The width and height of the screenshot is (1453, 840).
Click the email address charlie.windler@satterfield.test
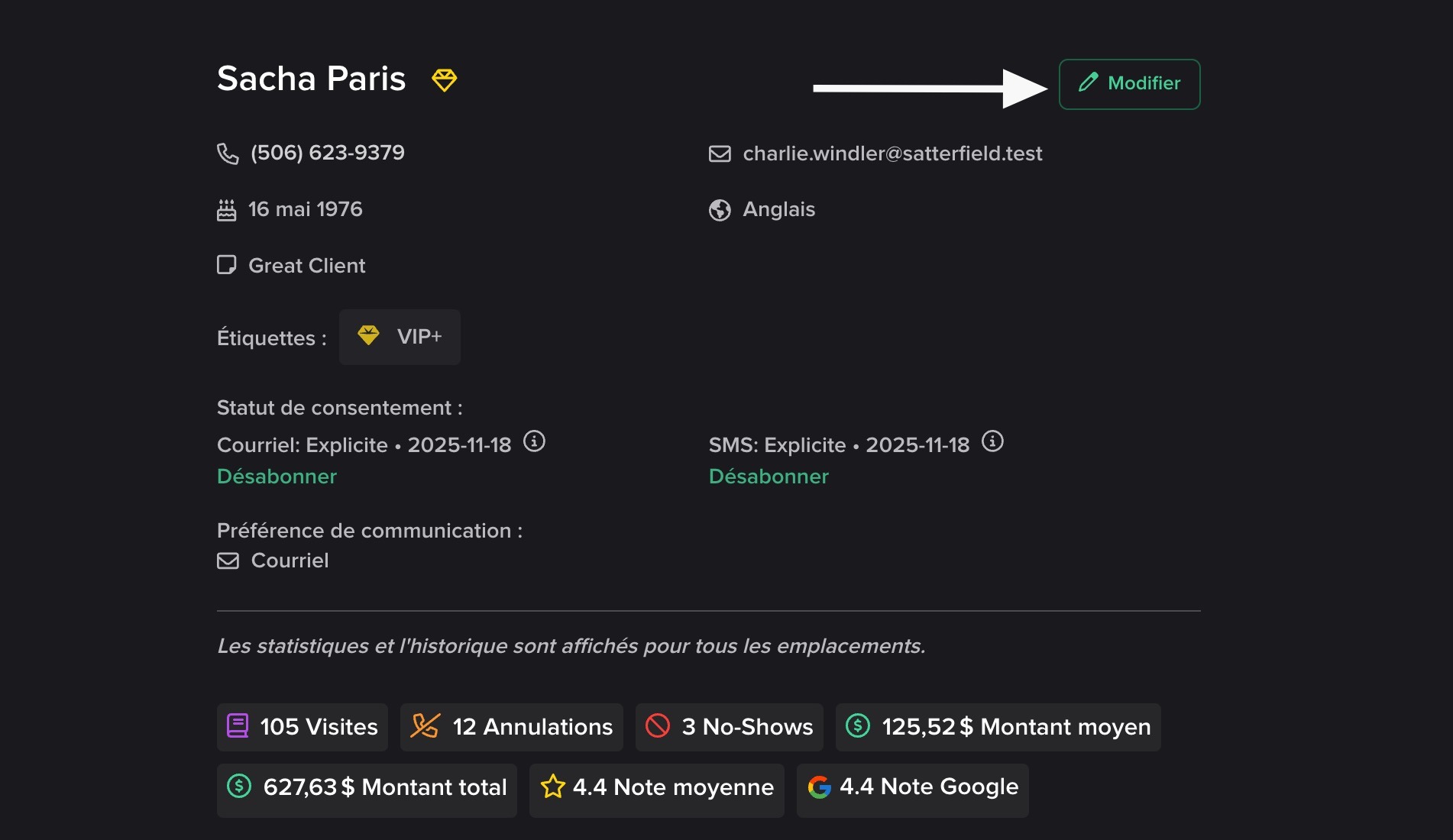(x=892, y=154)
